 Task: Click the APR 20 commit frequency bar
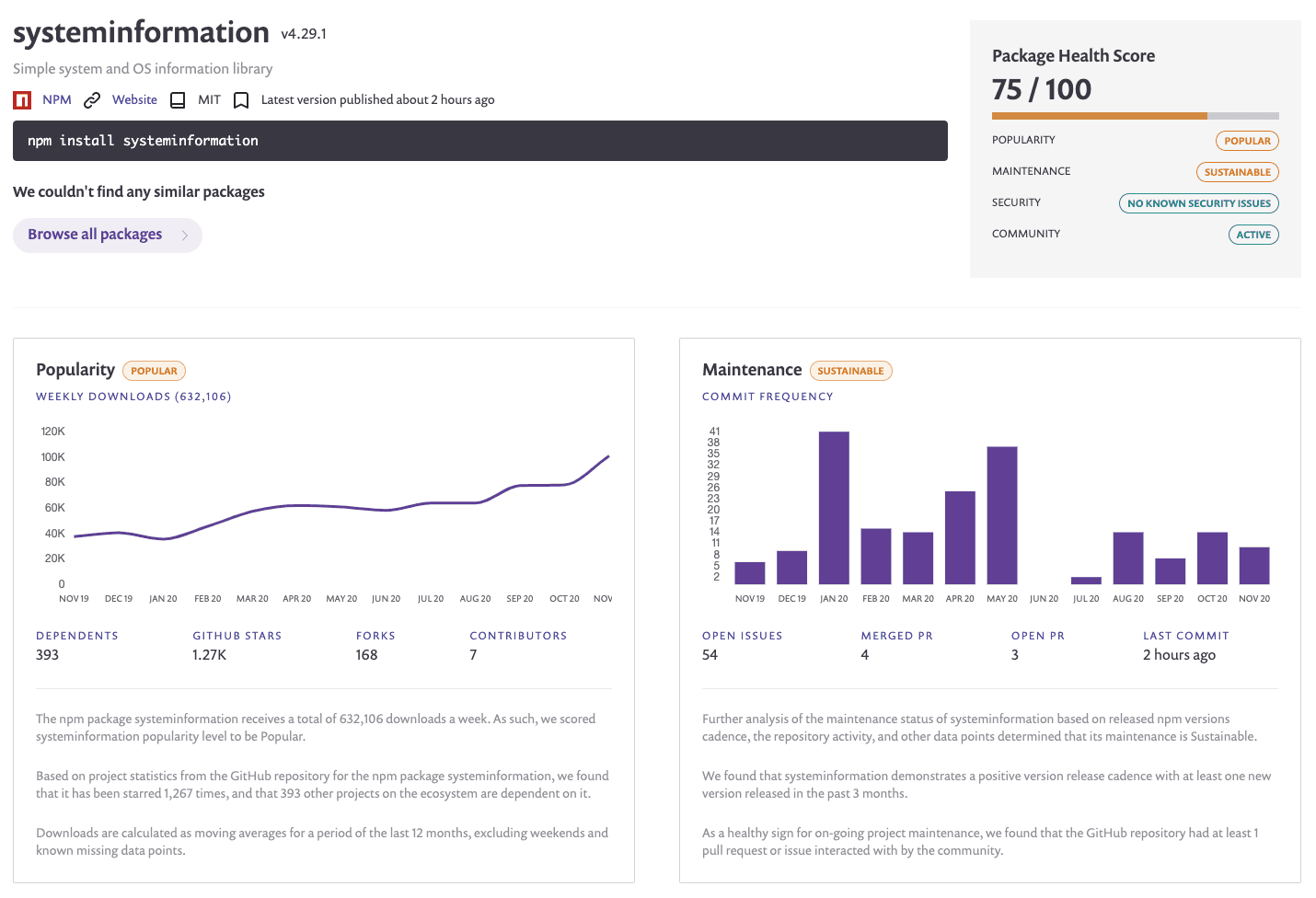[960, 537]
